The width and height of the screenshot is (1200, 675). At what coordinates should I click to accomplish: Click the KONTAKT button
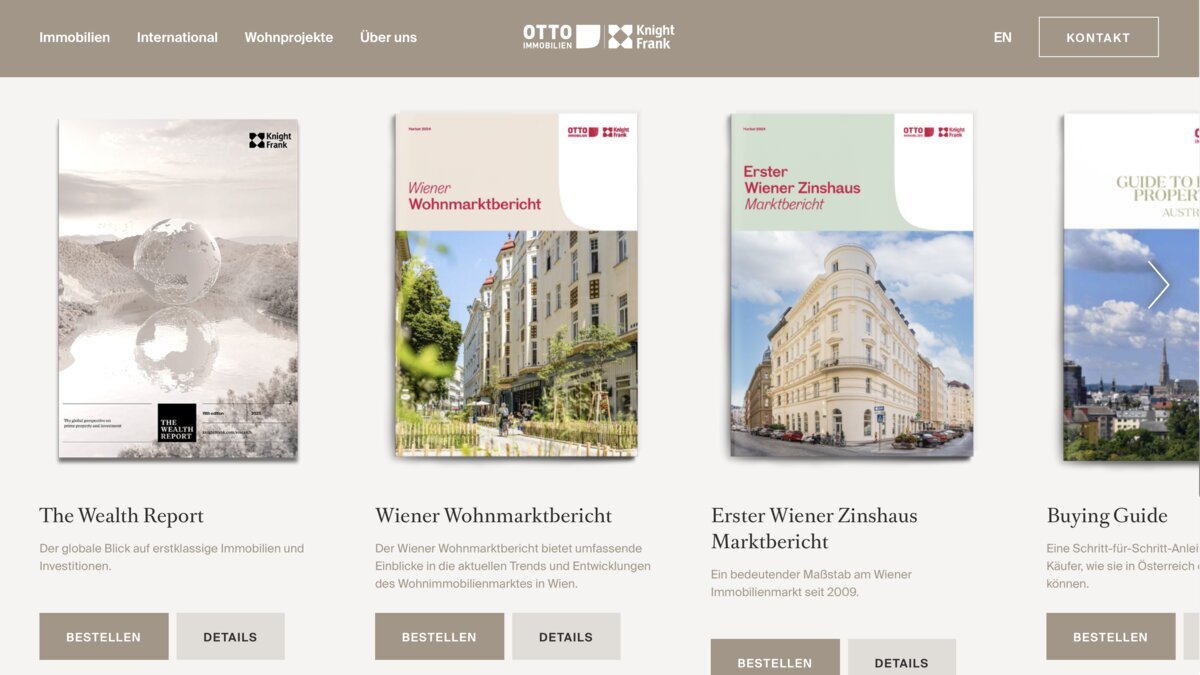pos(1098,37)
